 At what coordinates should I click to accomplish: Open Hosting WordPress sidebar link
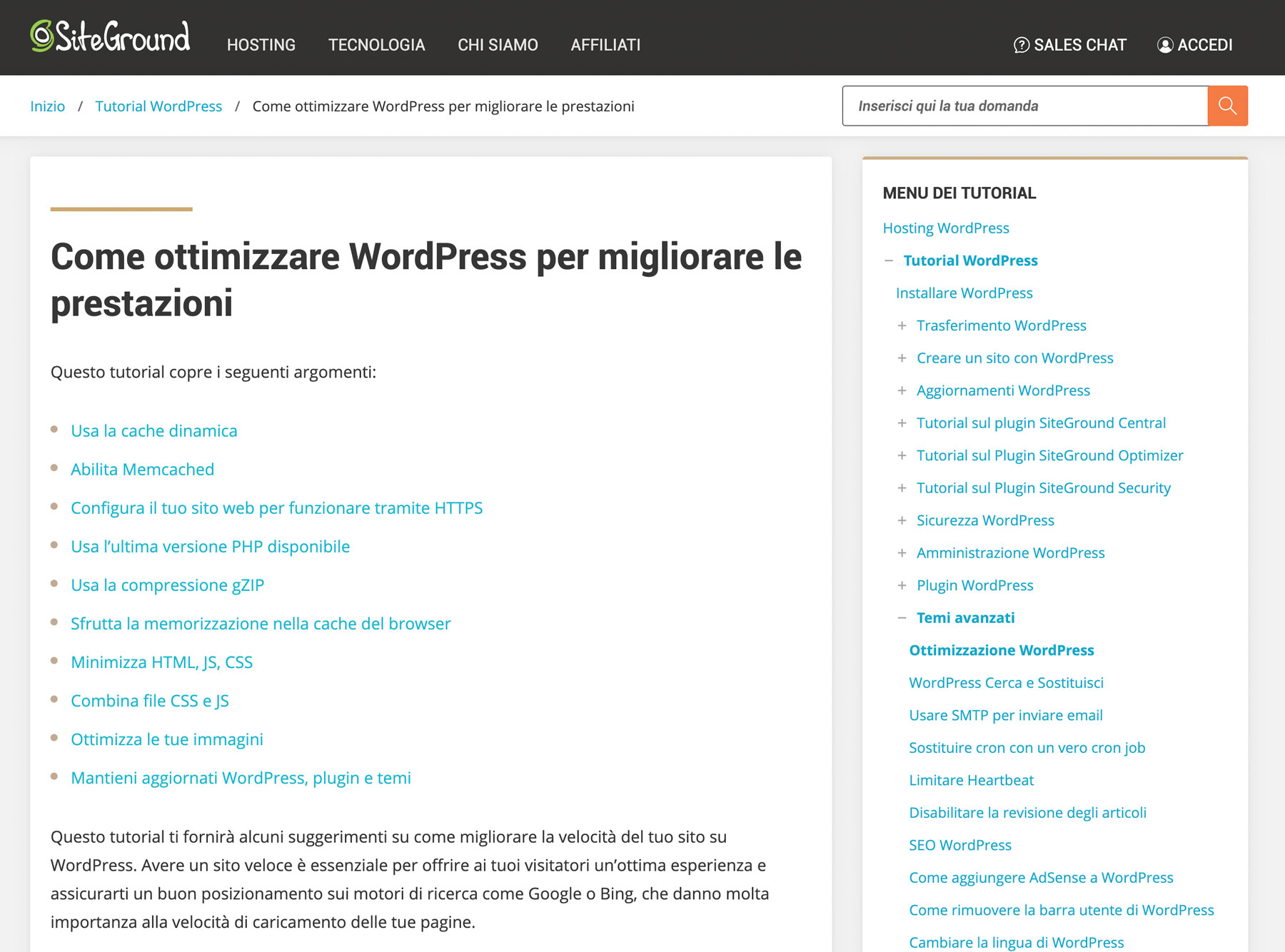pos(946,228)
